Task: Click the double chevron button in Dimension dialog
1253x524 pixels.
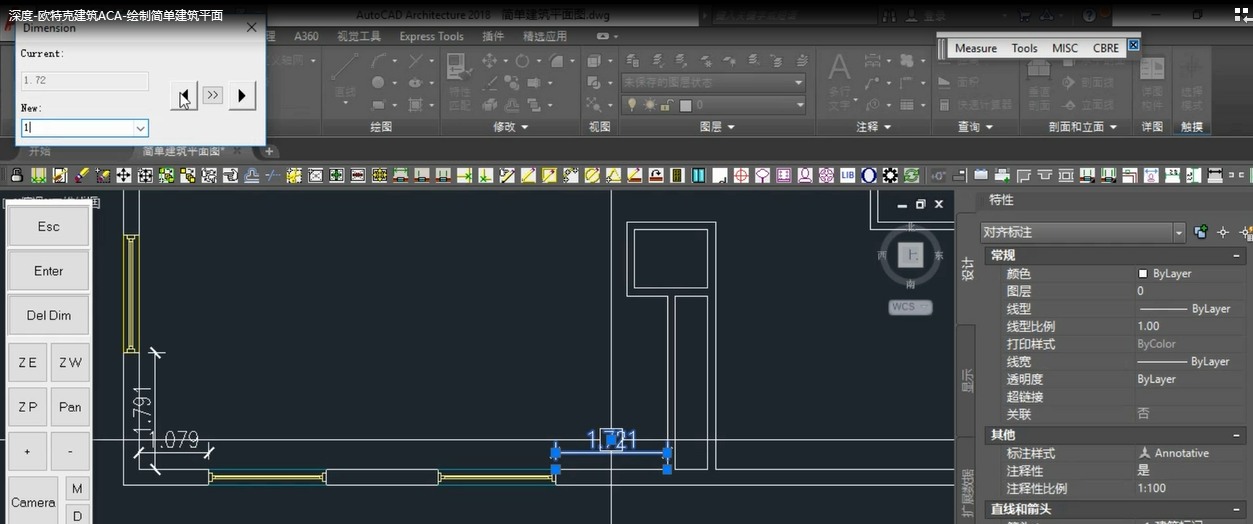Action: [x=212, y=95]
